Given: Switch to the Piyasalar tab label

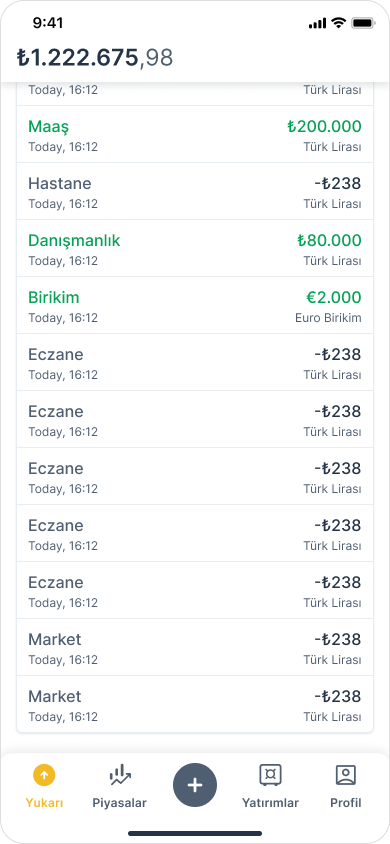Looking at the screenshot, I should 119,803.
